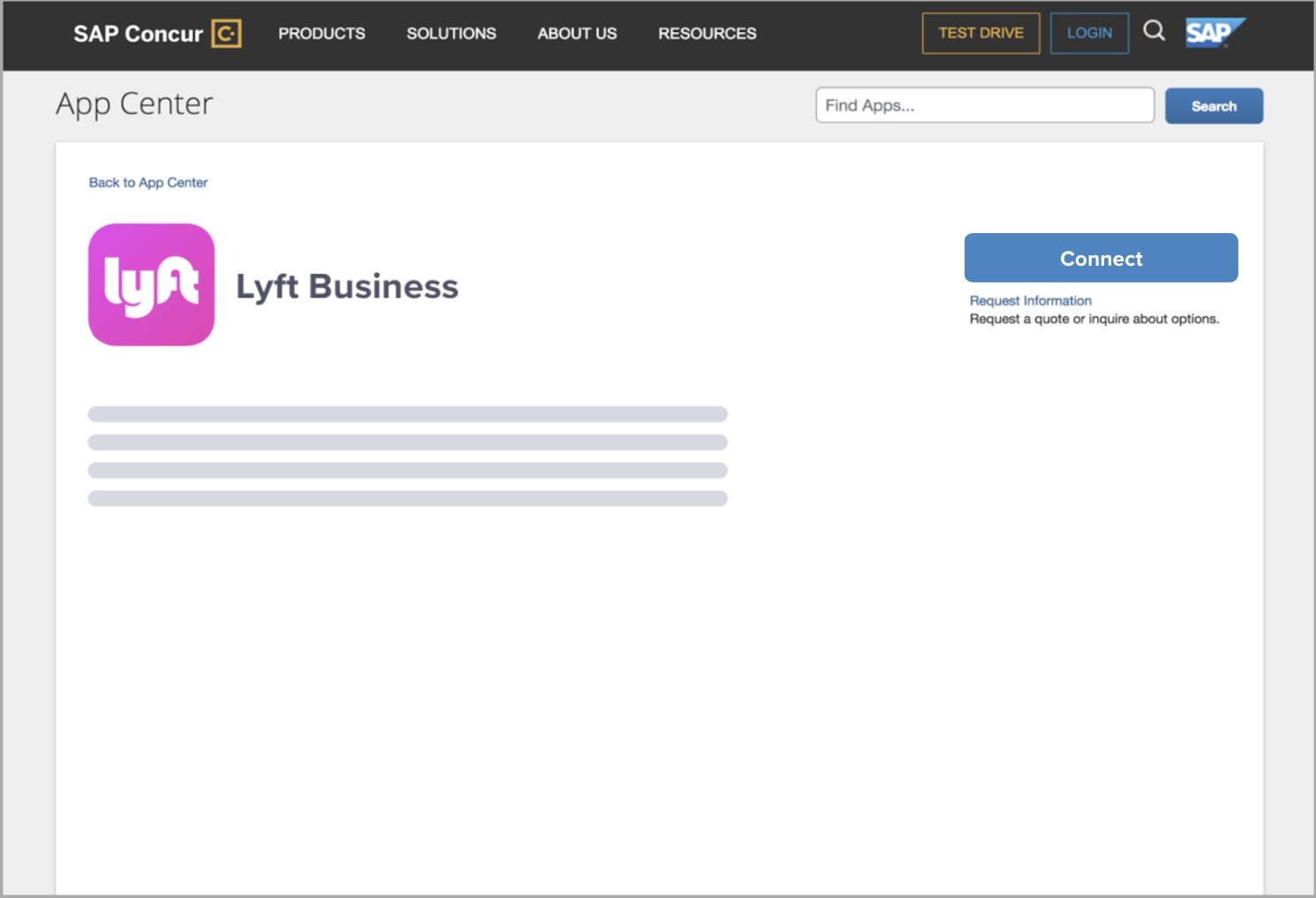Click the Connect button
The height and width of the screenshot is (898, 1316).
(x=1101, y=258)
